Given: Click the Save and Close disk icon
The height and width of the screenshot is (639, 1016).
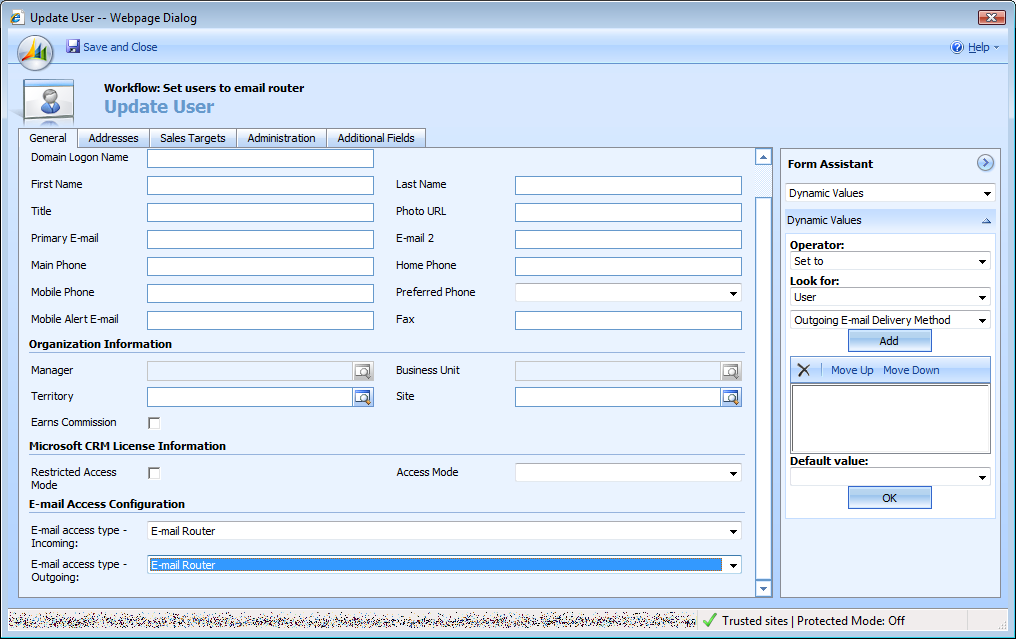Looking at the screenshot, I should [73, 47].
